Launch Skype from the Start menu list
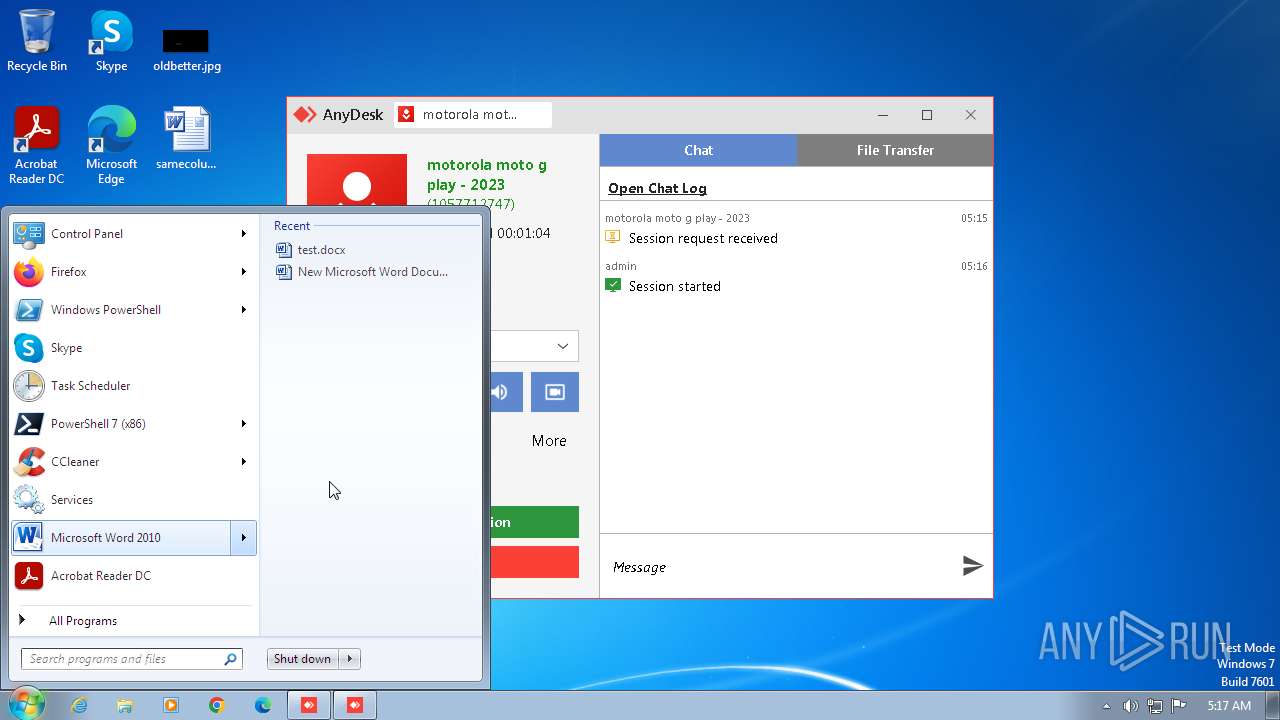1280x720 pixels. (134, 348)
